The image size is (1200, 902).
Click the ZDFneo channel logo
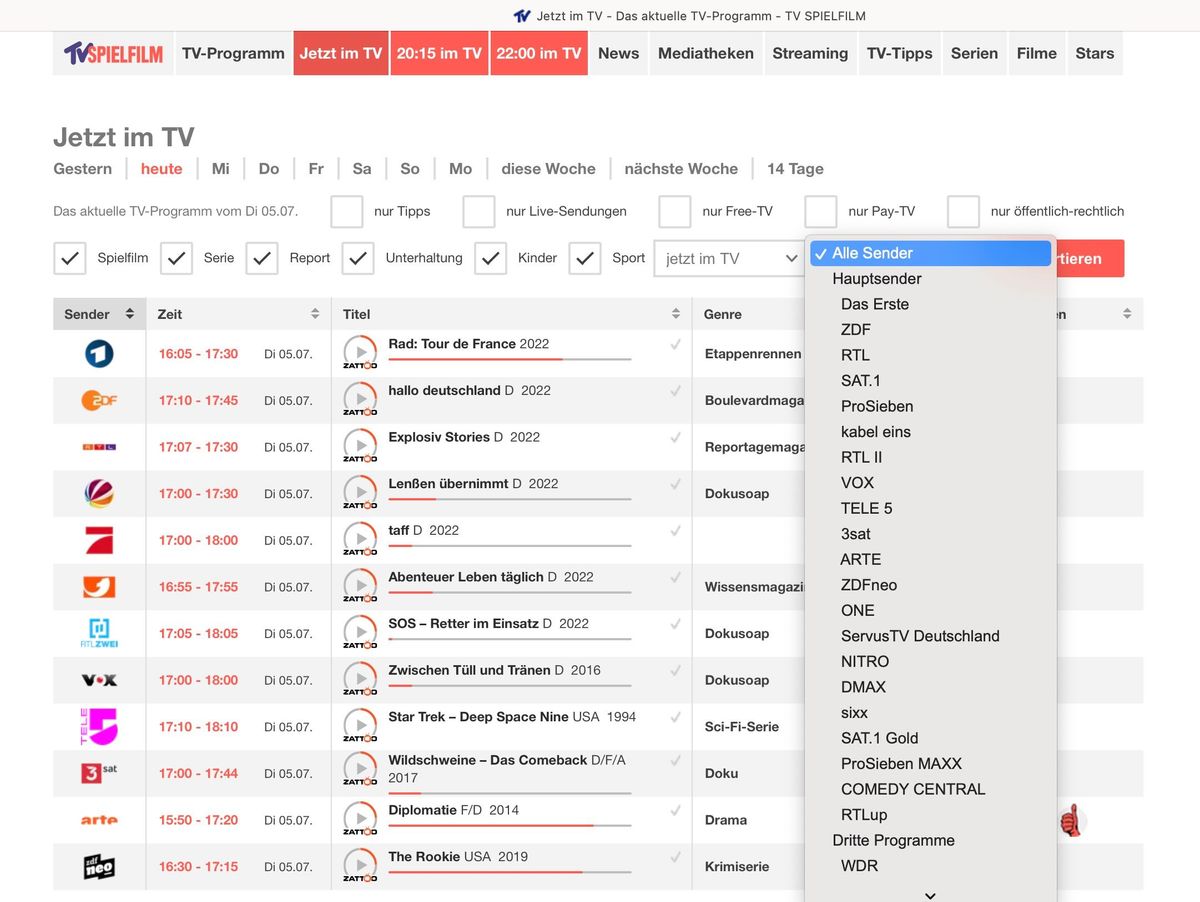point(99,867)
